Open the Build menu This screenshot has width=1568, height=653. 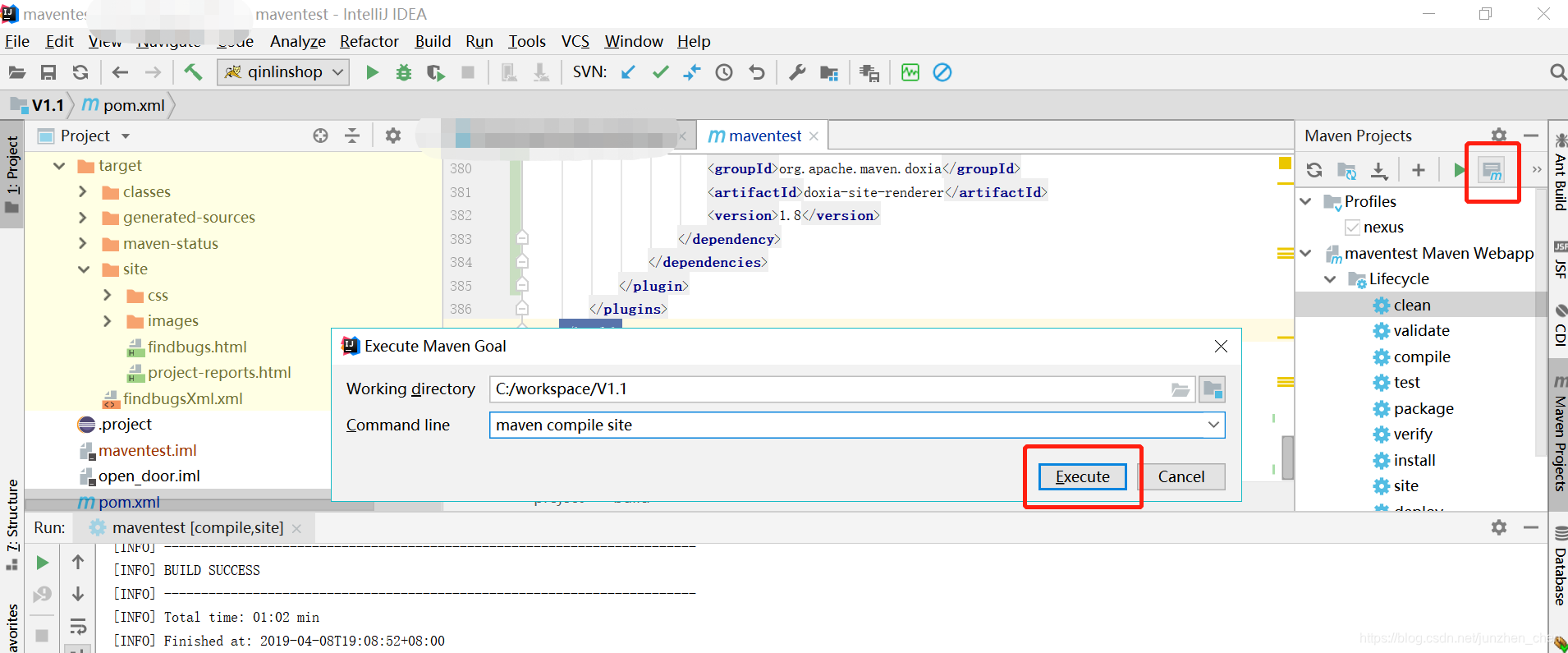pyautogui.click(x=433, y=41)
